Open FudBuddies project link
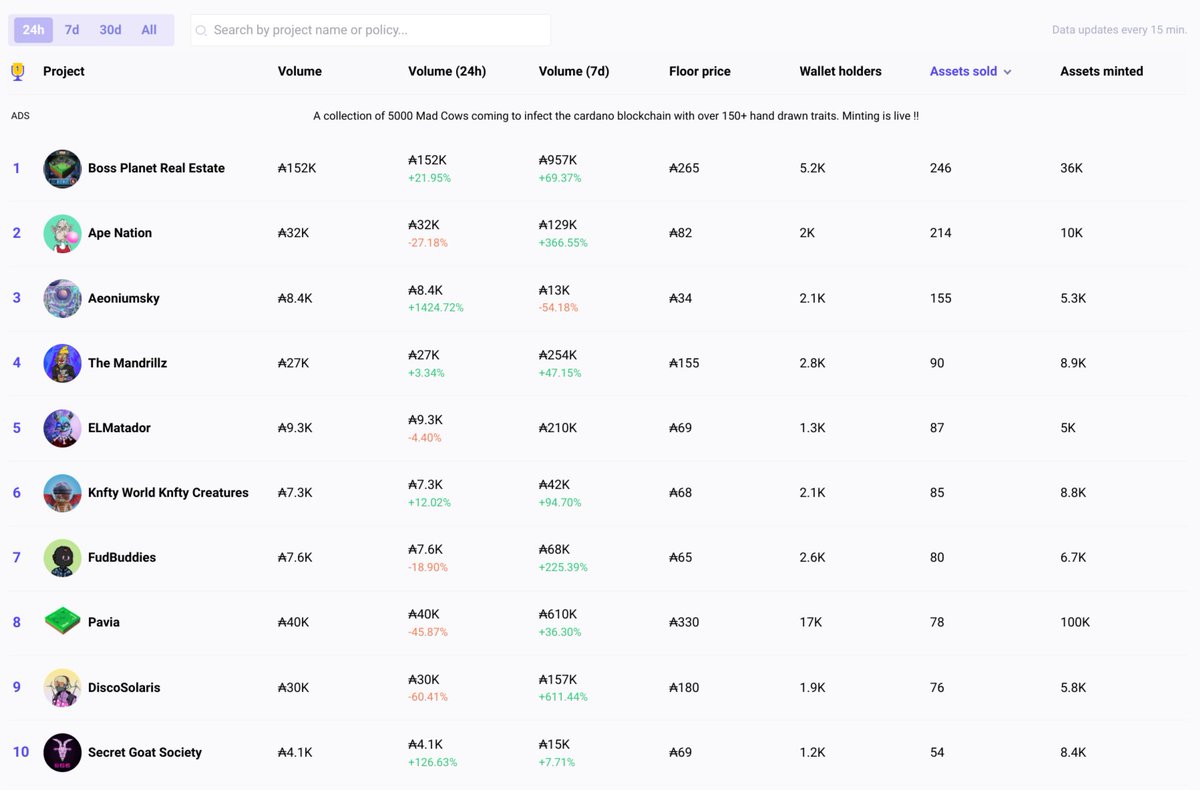The height and width of the screenshot is (790, 1200). click(122, 557)
